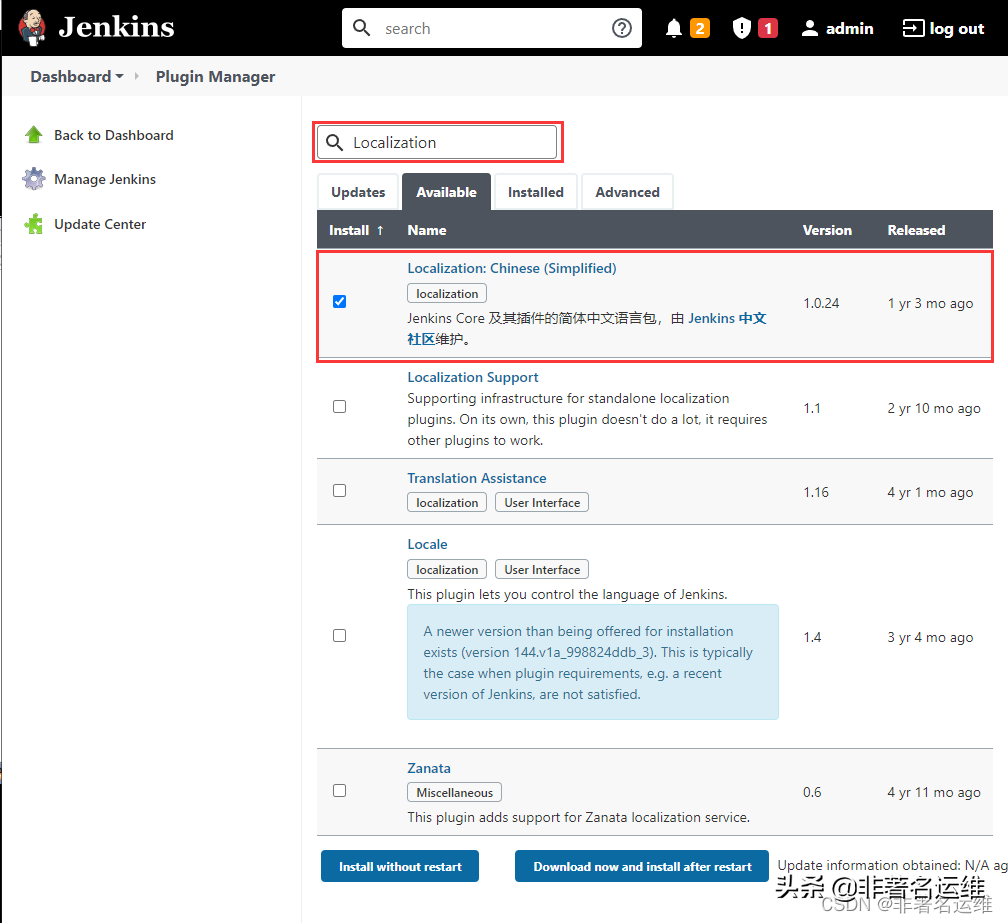This screenshot has height=923, width=1008.
Task: Click the notifications bell icon
Action: click(x=673, y=28)
